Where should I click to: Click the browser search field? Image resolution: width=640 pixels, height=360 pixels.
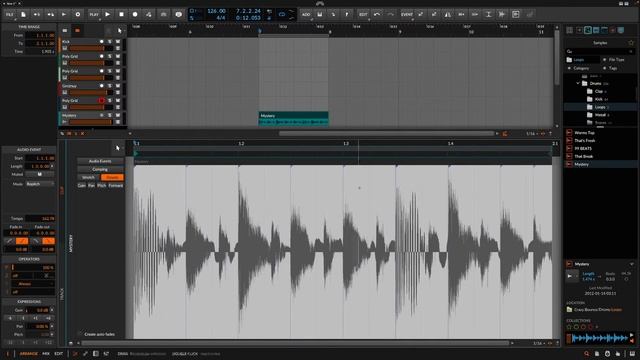(x=599, y=51)
